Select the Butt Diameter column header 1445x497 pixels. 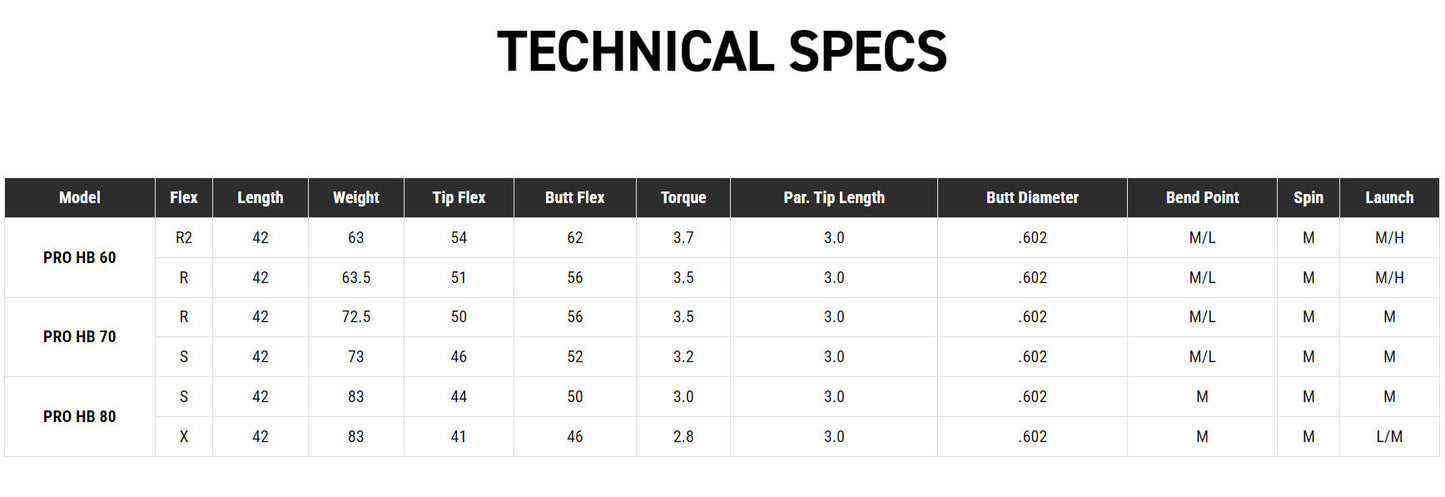pyautogui.click(x=1032, y=198)
